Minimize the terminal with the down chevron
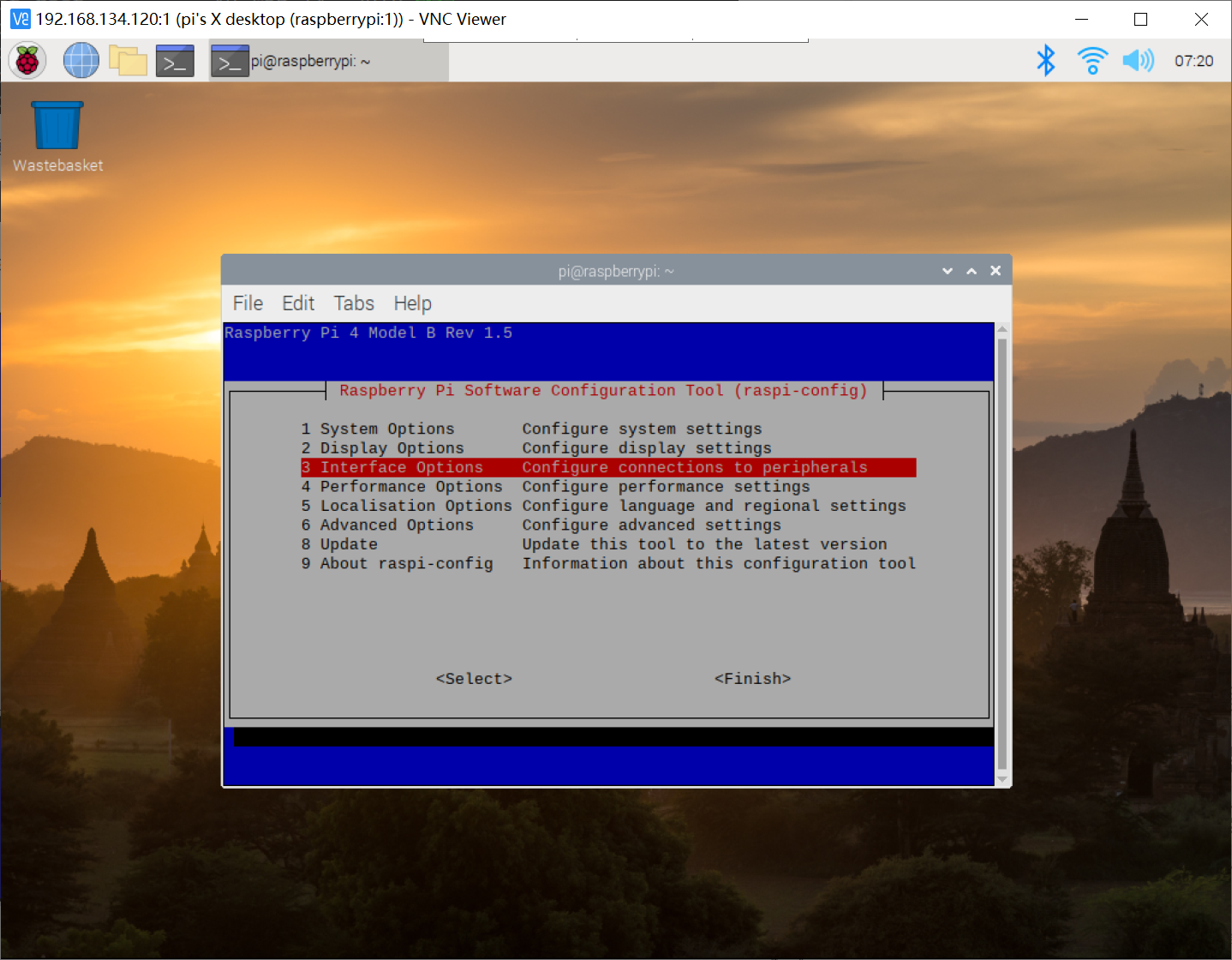Screen dimensions: 1232x960 pos(948,271)
